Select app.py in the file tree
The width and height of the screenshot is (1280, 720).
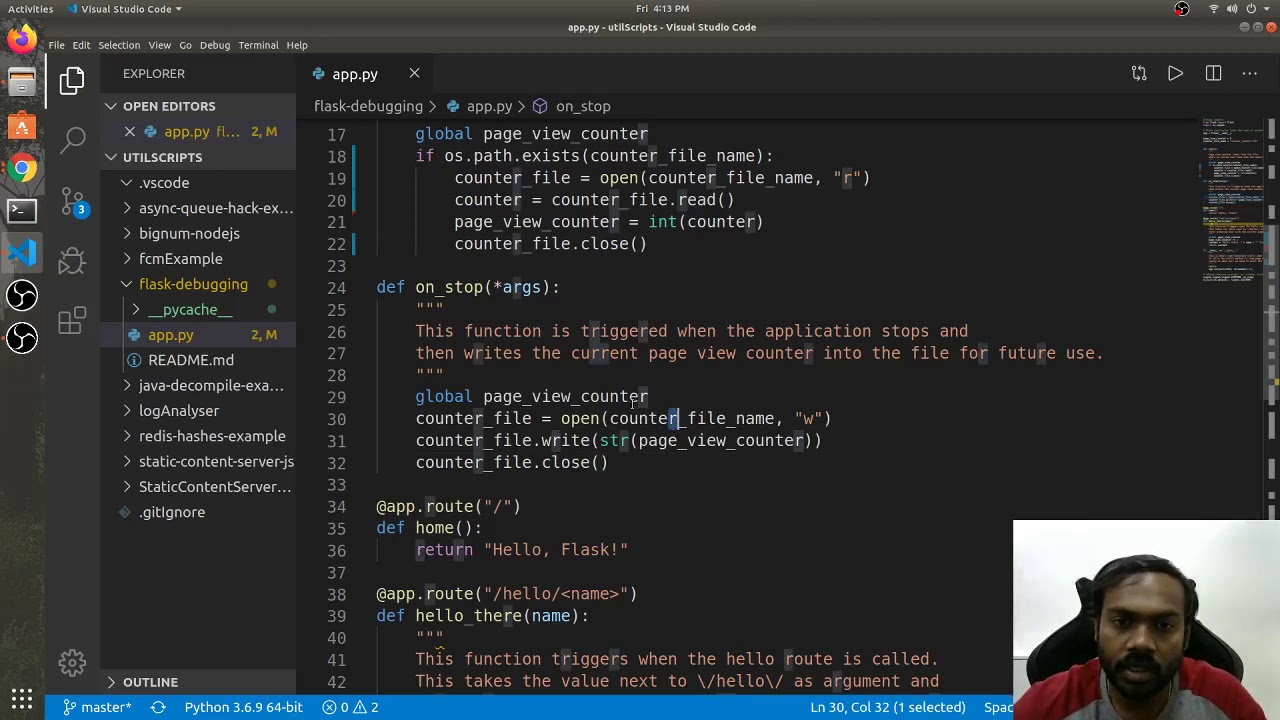198,335
